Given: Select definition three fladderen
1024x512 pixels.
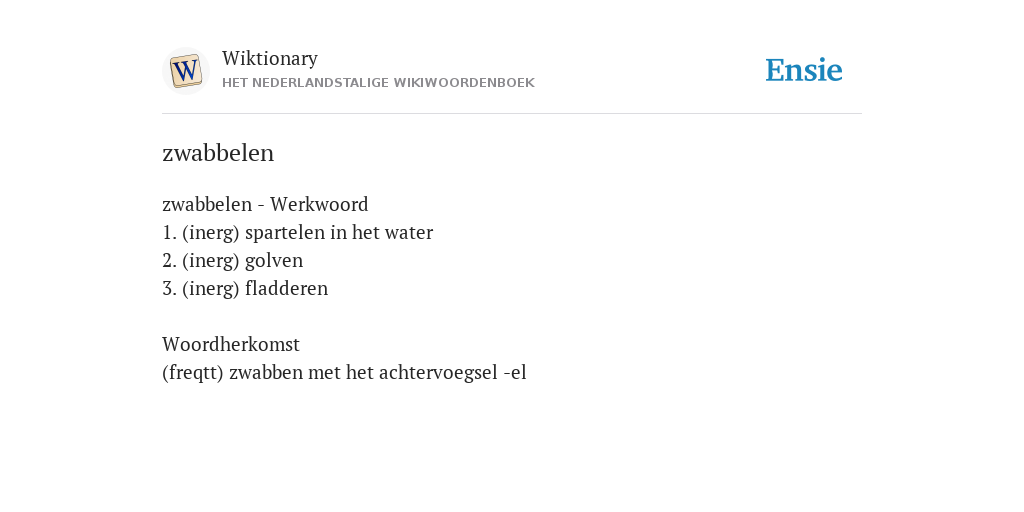Looking at the screenshot, I should point(245,289).
